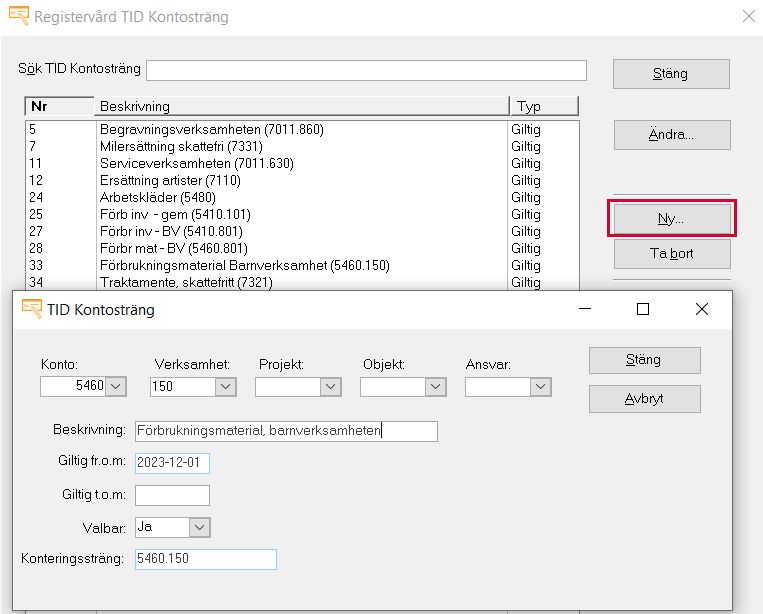The width and height of the screenshot is (763, 614).
Task: Sort by the Beskrivning column header
Action: pos(301,106)
